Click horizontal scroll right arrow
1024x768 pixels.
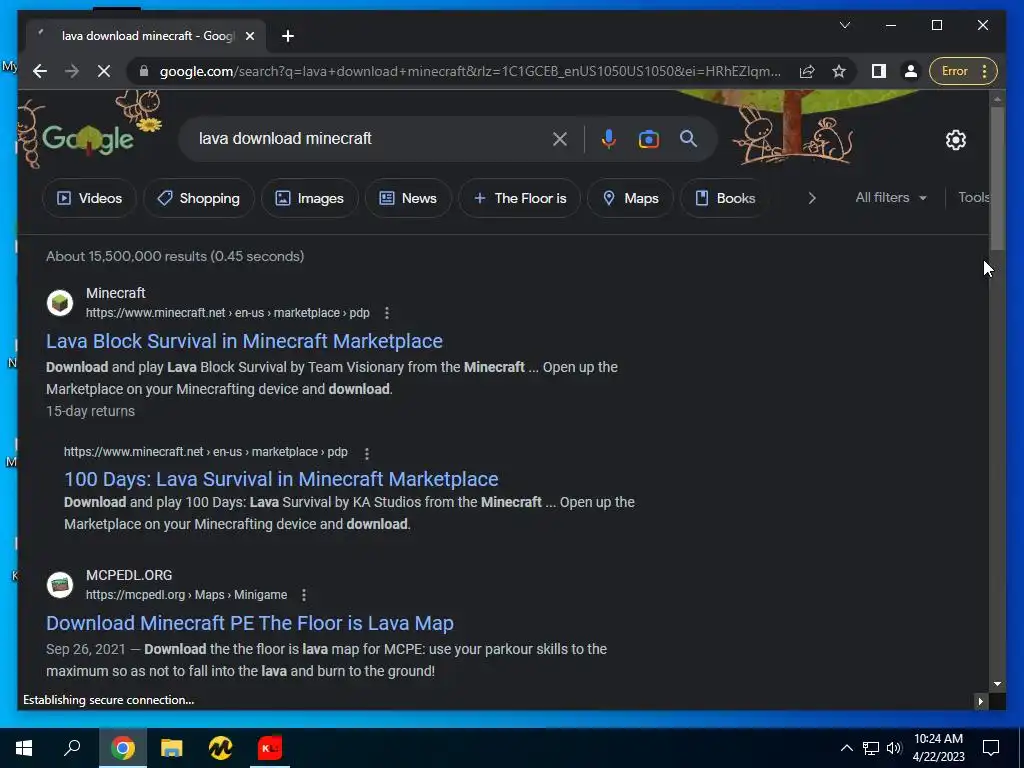pyautogui.click(x=980, y=701)
